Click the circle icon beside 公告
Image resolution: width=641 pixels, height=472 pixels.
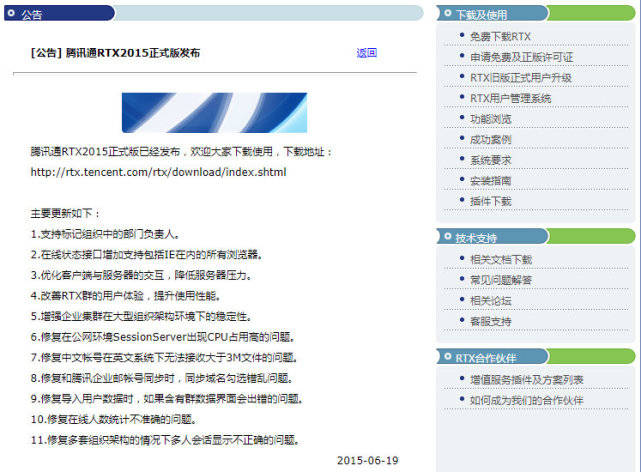[11, 13]
